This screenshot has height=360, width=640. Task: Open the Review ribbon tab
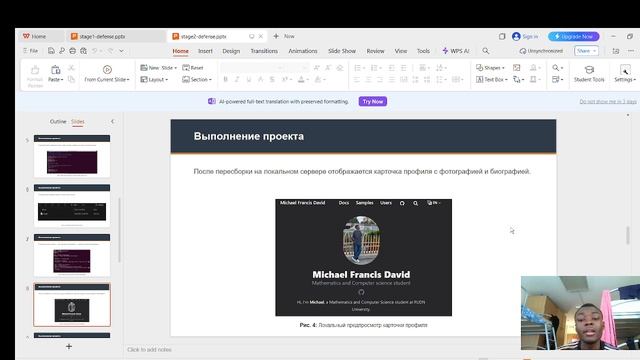click(375, 51)
